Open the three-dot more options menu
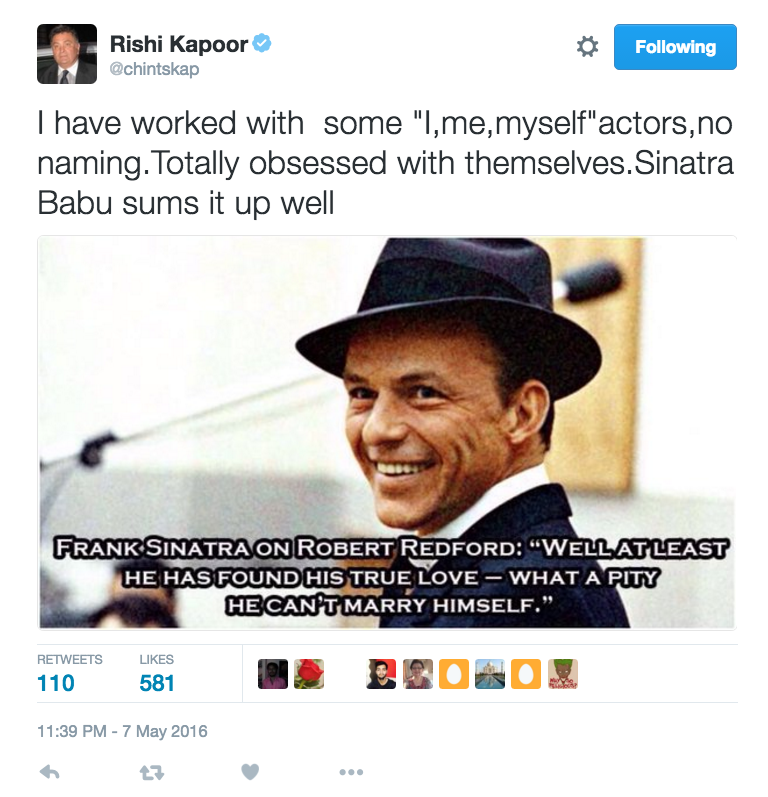Screen dimensions: 768x797 pyautogui.click(x=350, y=772)
